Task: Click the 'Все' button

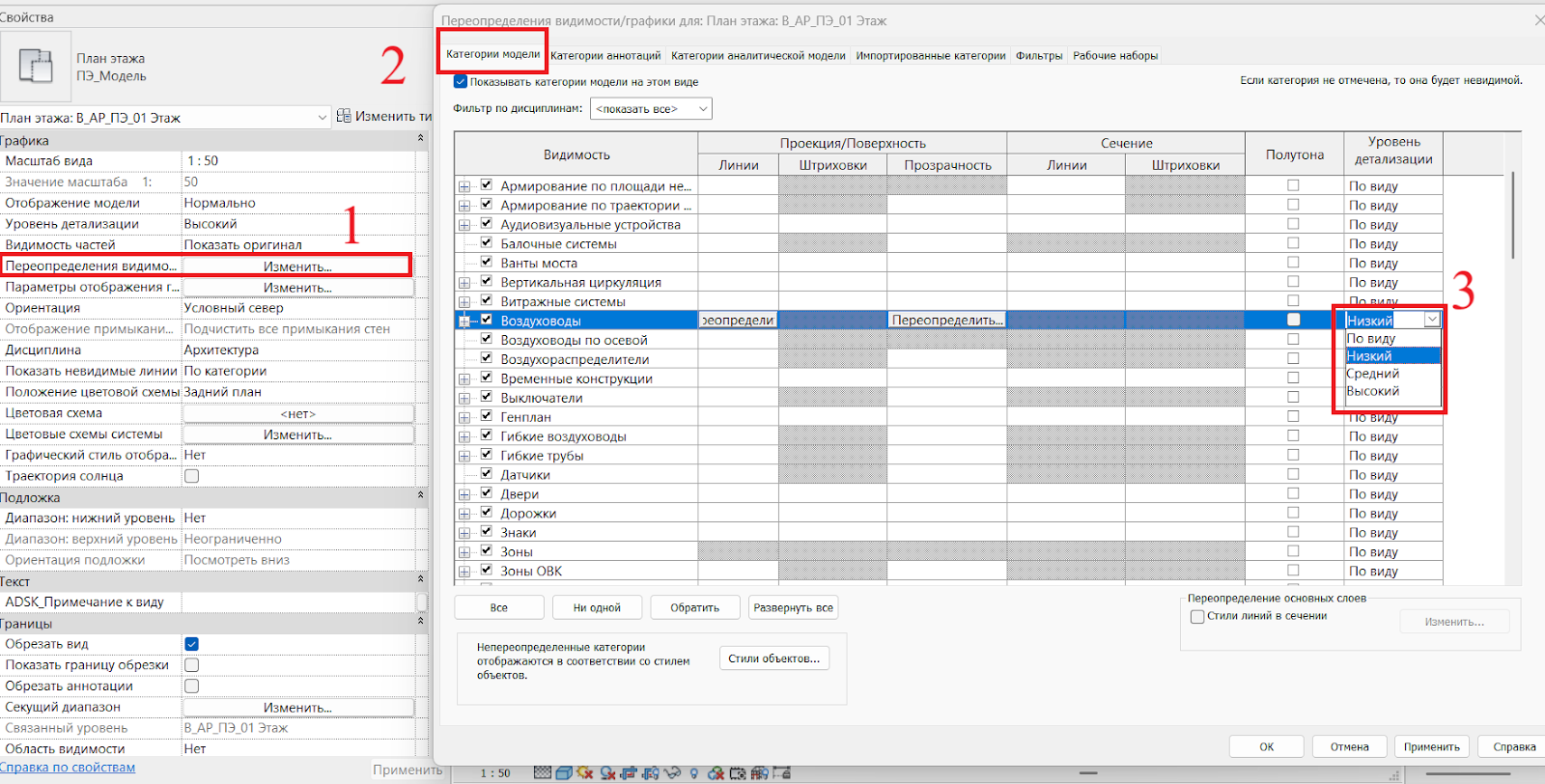Action: (498, 607)
